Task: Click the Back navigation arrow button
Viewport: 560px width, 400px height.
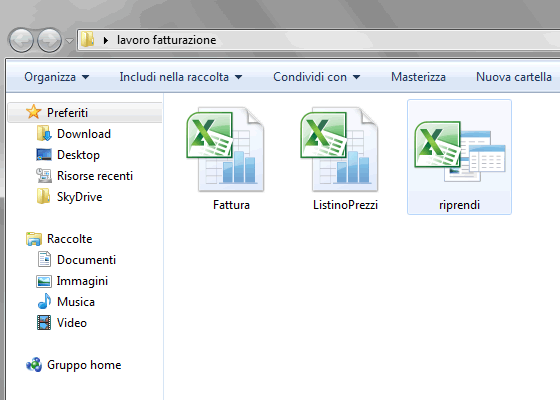Action: click(x=21, y=40)
